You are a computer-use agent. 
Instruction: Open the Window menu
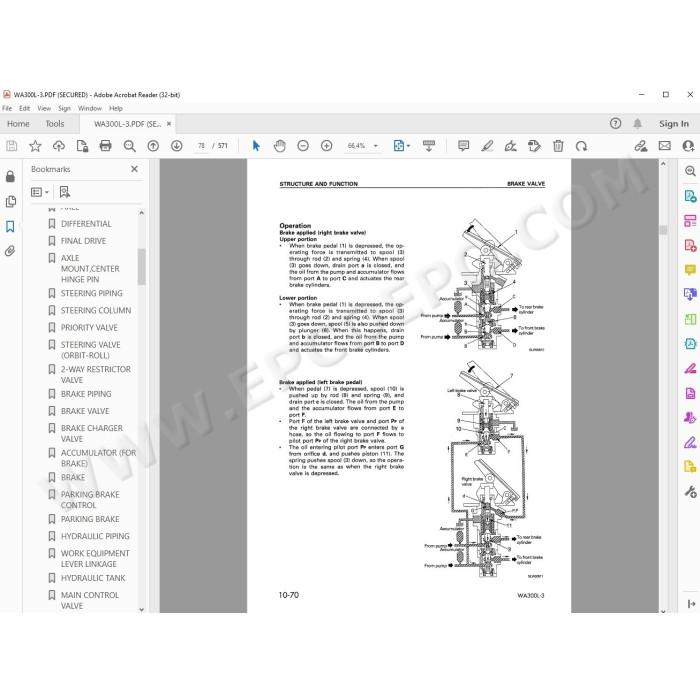[90, 108]
